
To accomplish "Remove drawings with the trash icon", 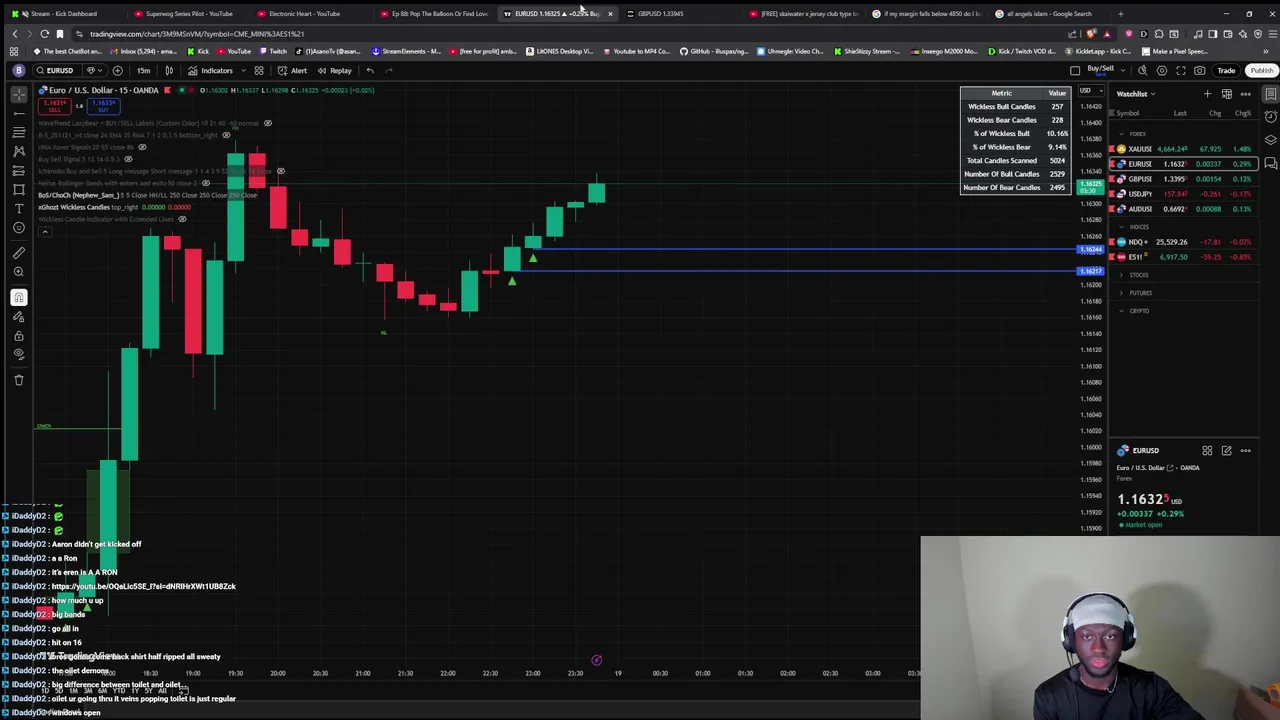I will (19, 379).
